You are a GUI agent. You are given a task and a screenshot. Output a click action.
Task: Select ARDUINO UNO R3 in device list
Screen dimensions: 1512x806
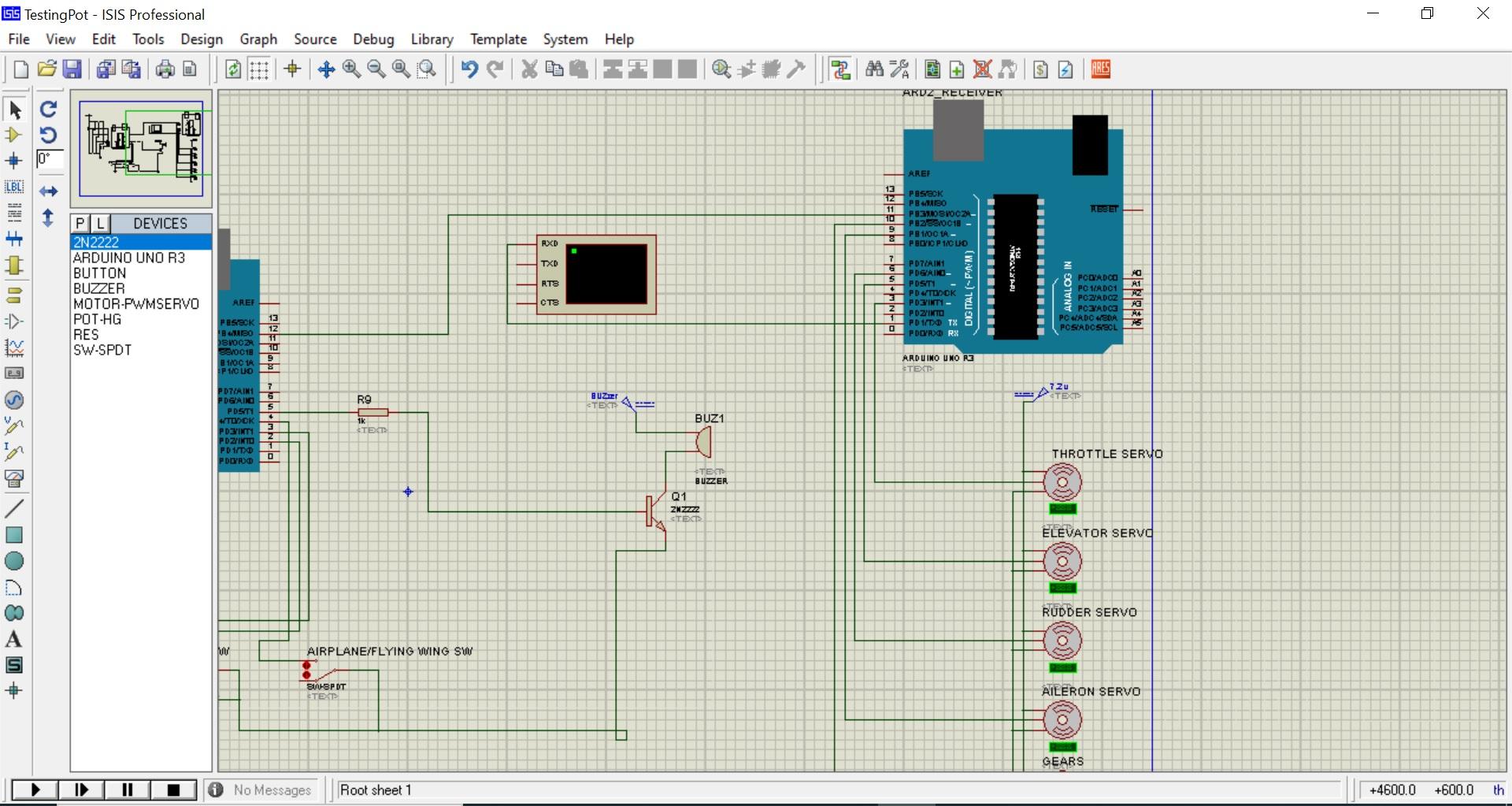click(129, 258)
